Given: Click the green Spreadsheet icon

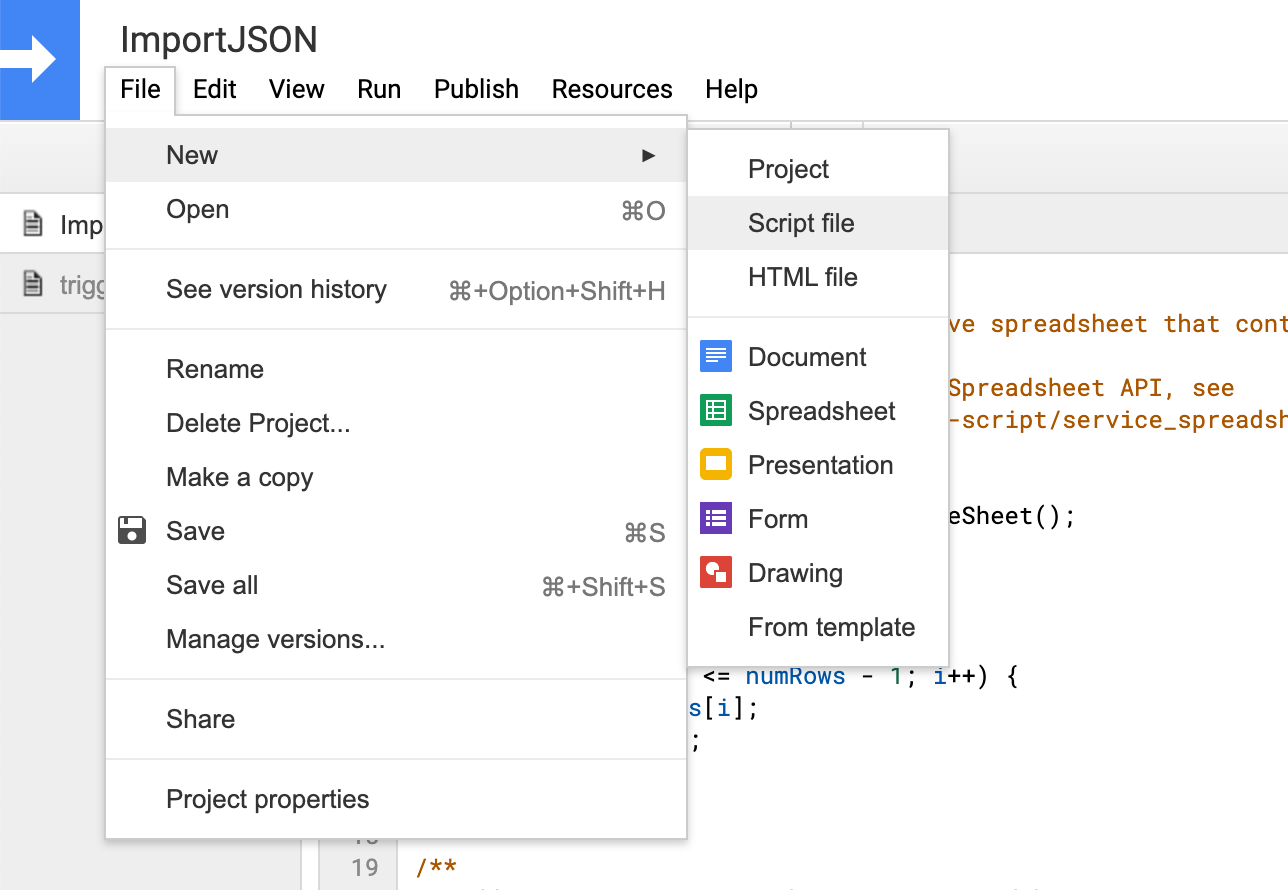Looking at the screenshot, I should click(x=716, y=411).
